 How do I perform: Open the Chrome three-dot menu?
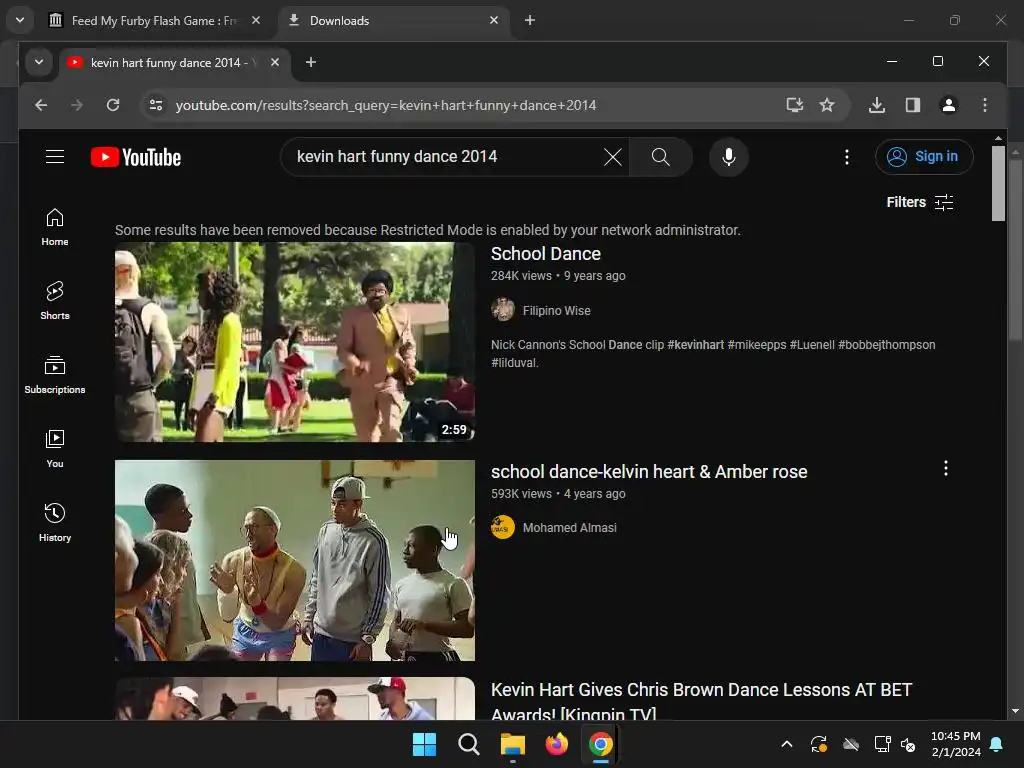click(x=985, y=105)
